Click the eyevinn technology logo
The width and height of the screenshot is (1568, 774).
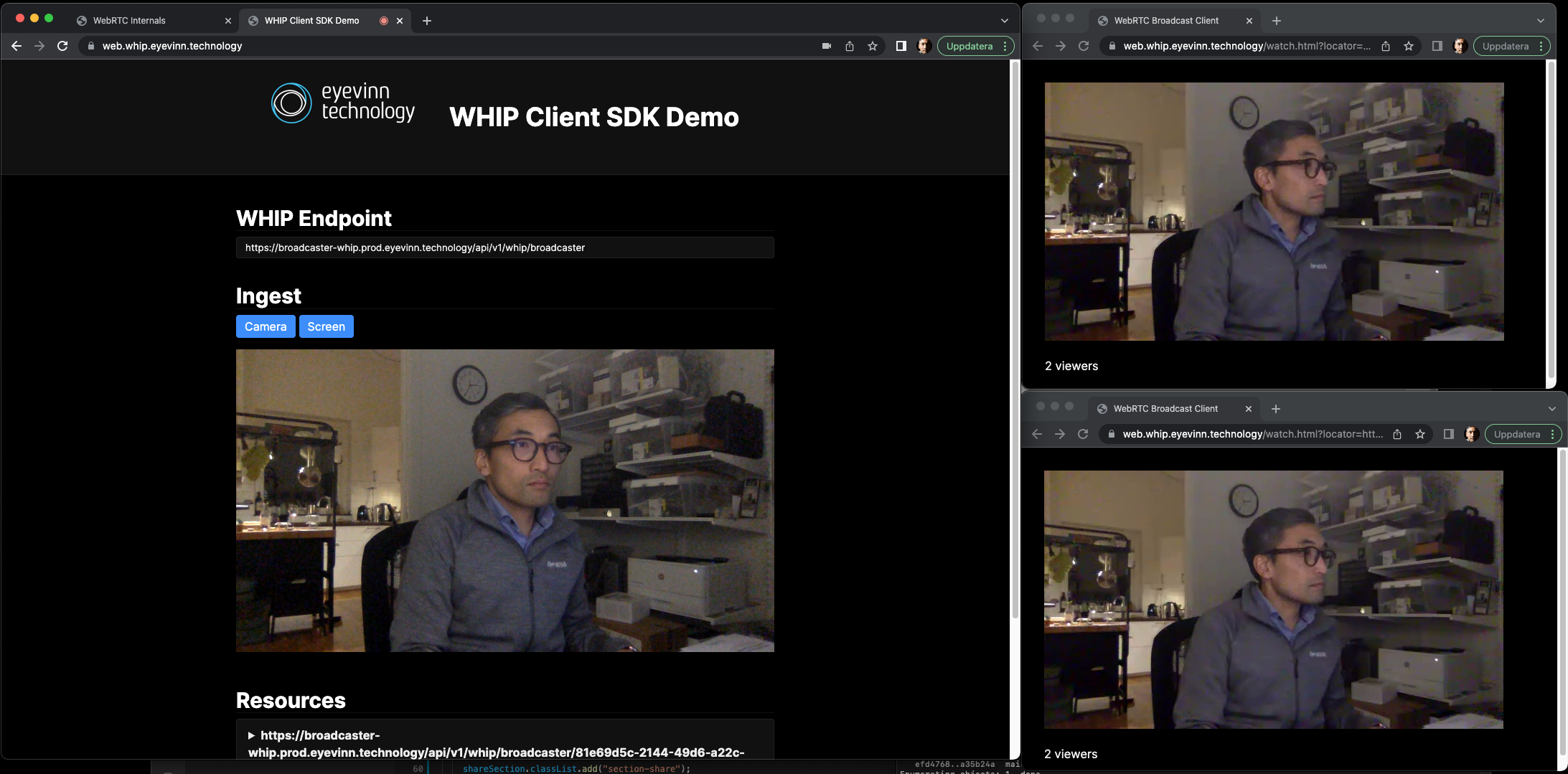pyautogui.click(x=343, y=103)
